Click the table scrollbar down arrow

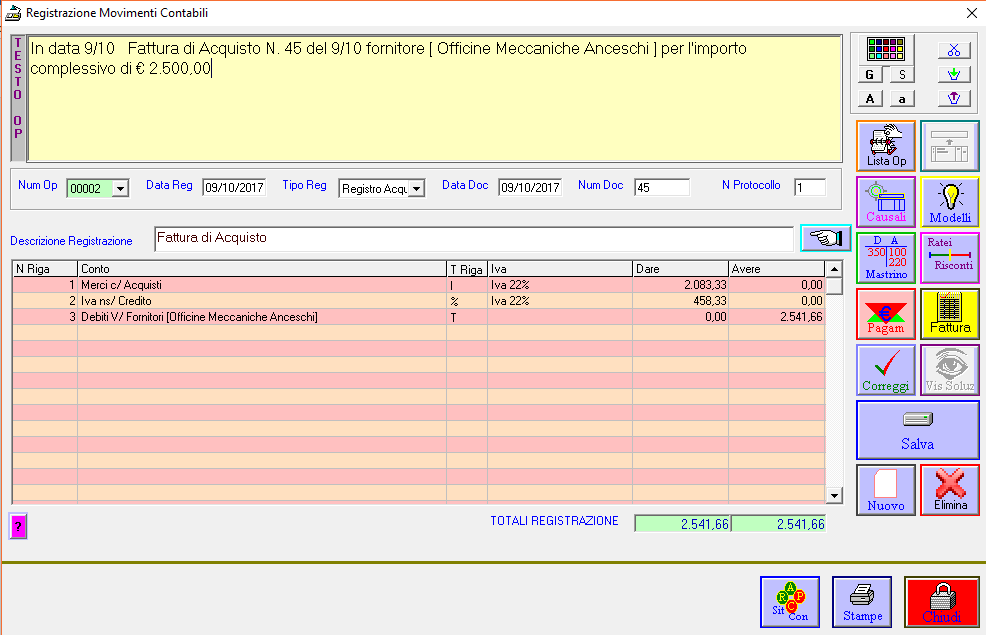[x=834, y=495]
